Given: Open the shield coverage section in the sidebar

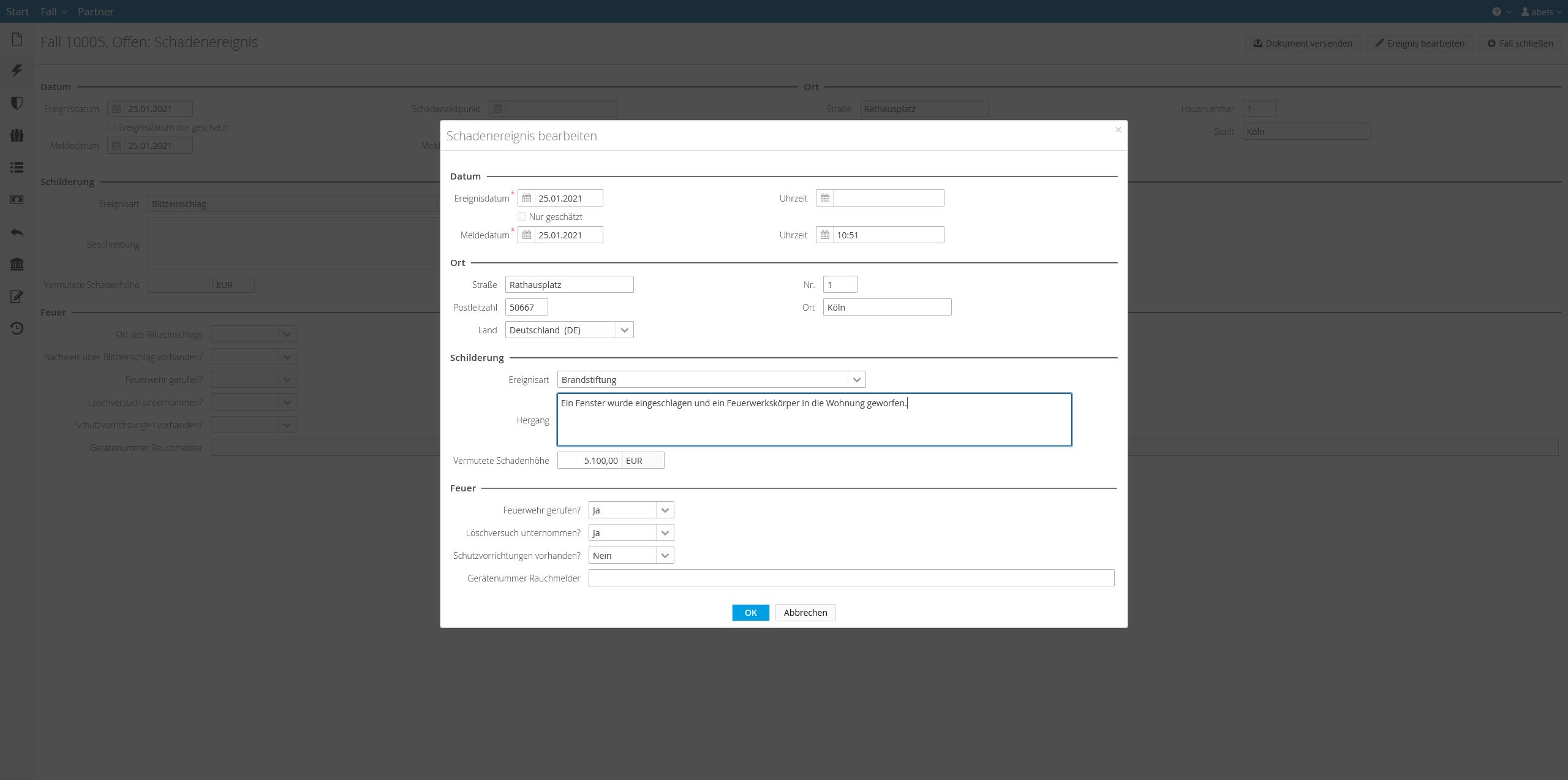Looking at the screenshot, I should tap(17, 103).
